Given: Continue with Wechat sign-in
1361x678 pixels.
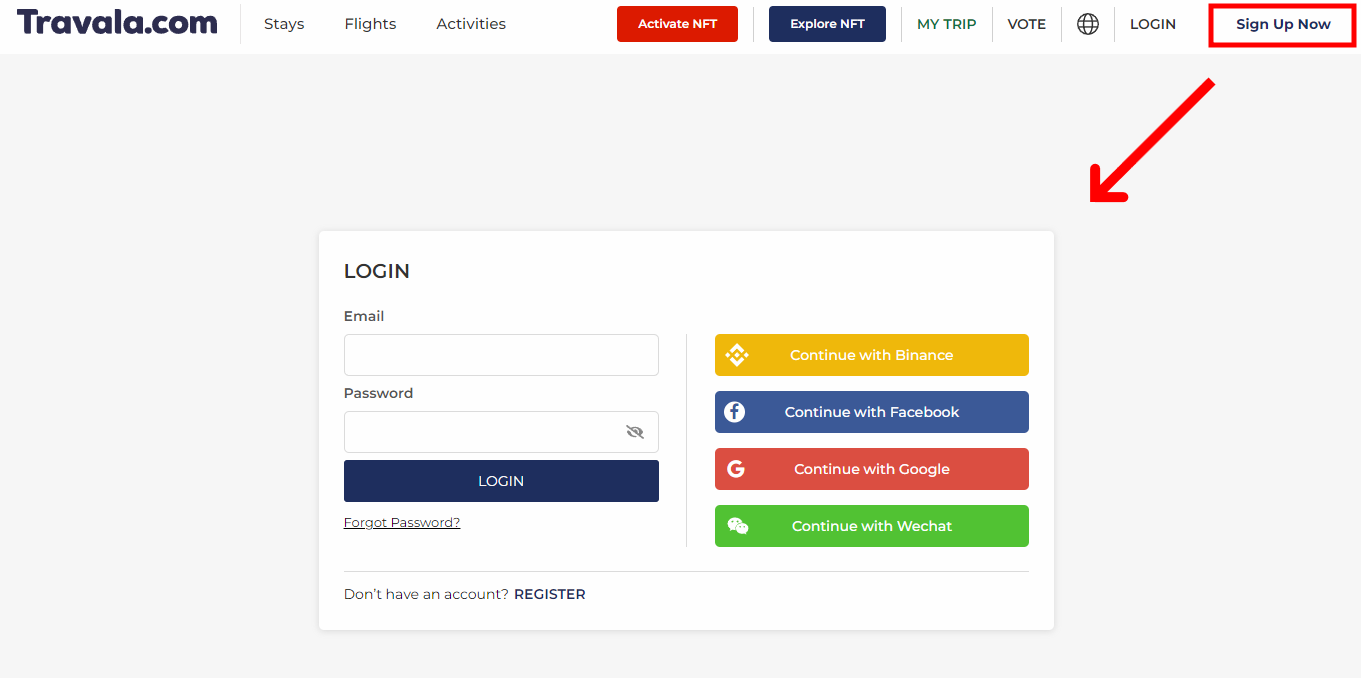Looking at the screenshot, I should (x=872, y=526).
